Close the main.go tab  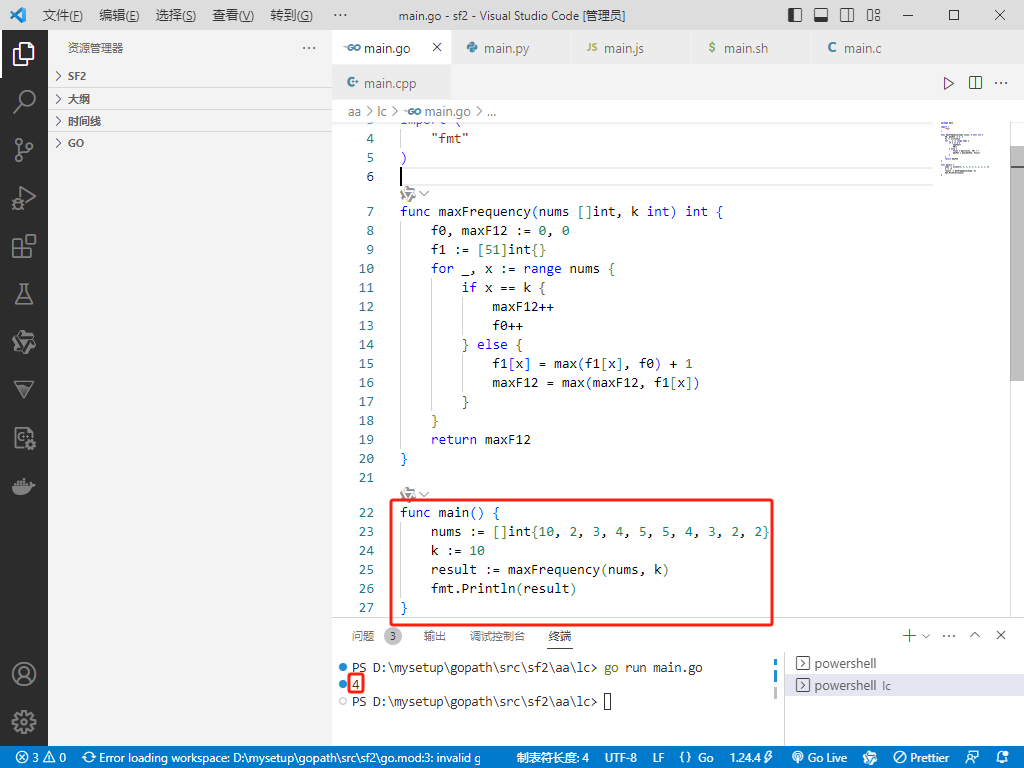437,47
